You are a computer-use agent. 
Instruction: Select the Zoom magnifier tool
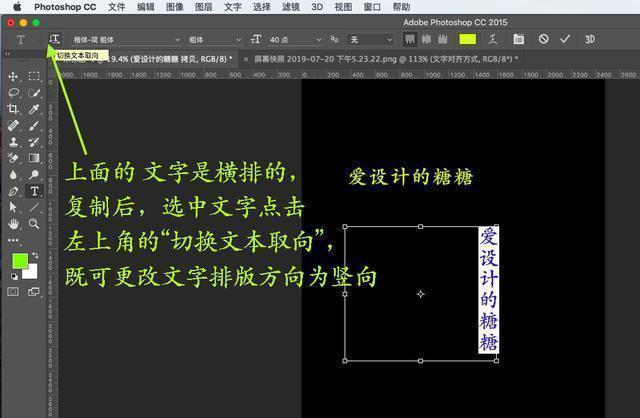pos(34,224)
